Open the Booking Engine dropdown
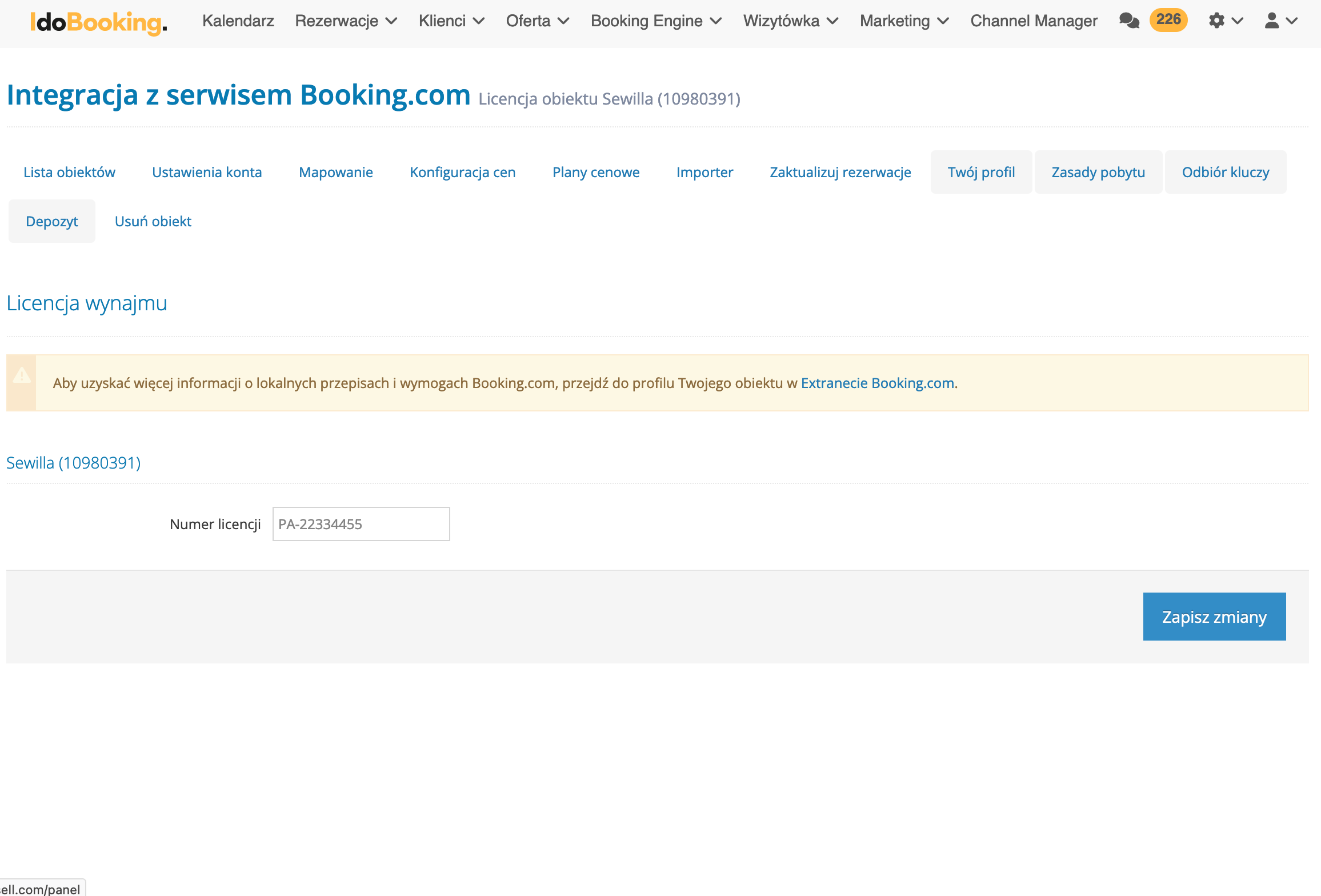The width and height of the screenshot is (1321, 896). [656, 21]
